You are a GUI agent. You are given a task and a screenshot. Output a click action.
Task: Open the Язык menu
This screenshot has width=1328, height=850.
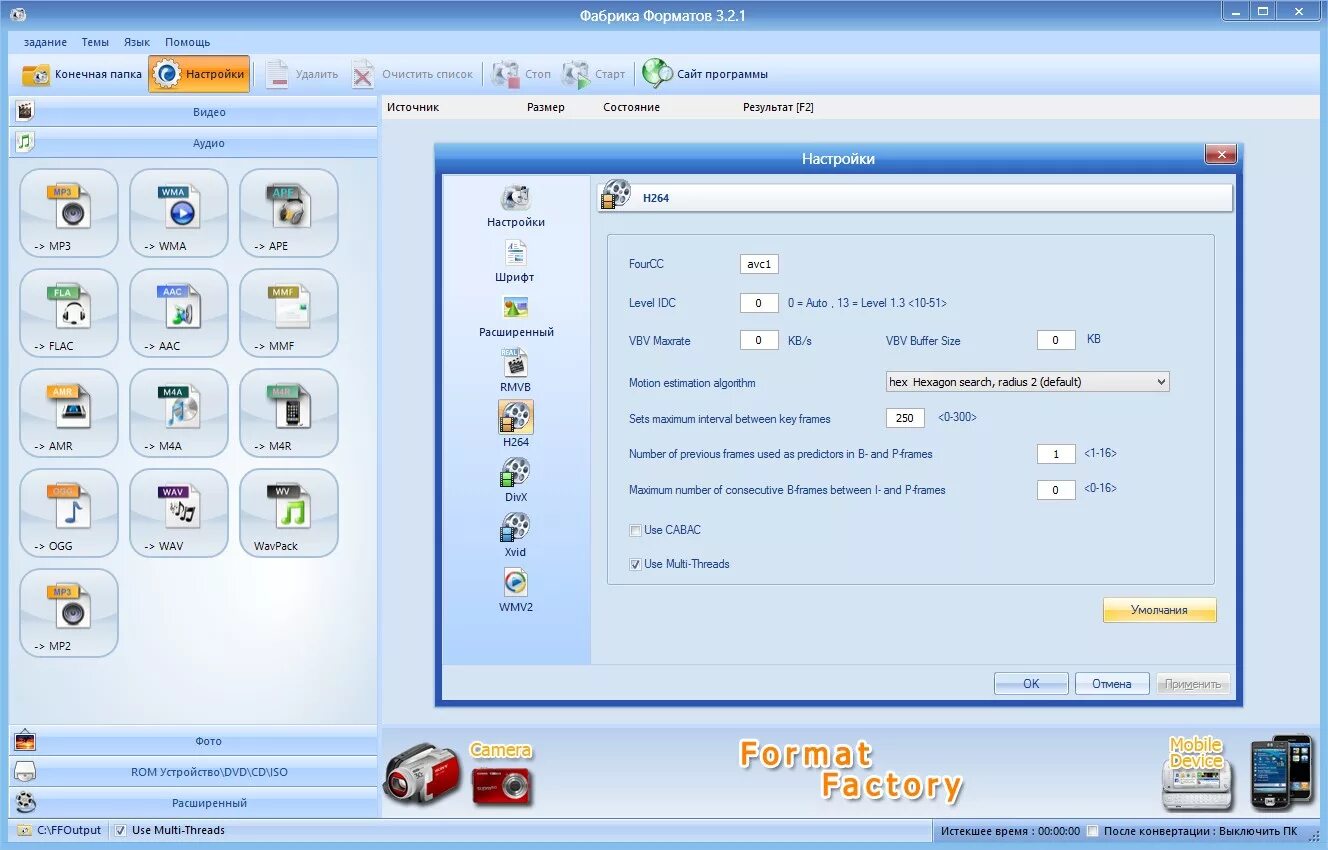pos(137,42)
